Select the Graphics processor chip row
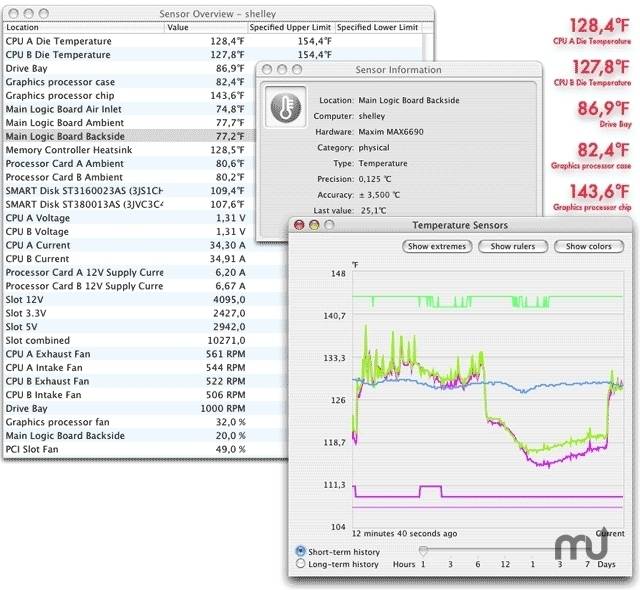 (129, 95)
